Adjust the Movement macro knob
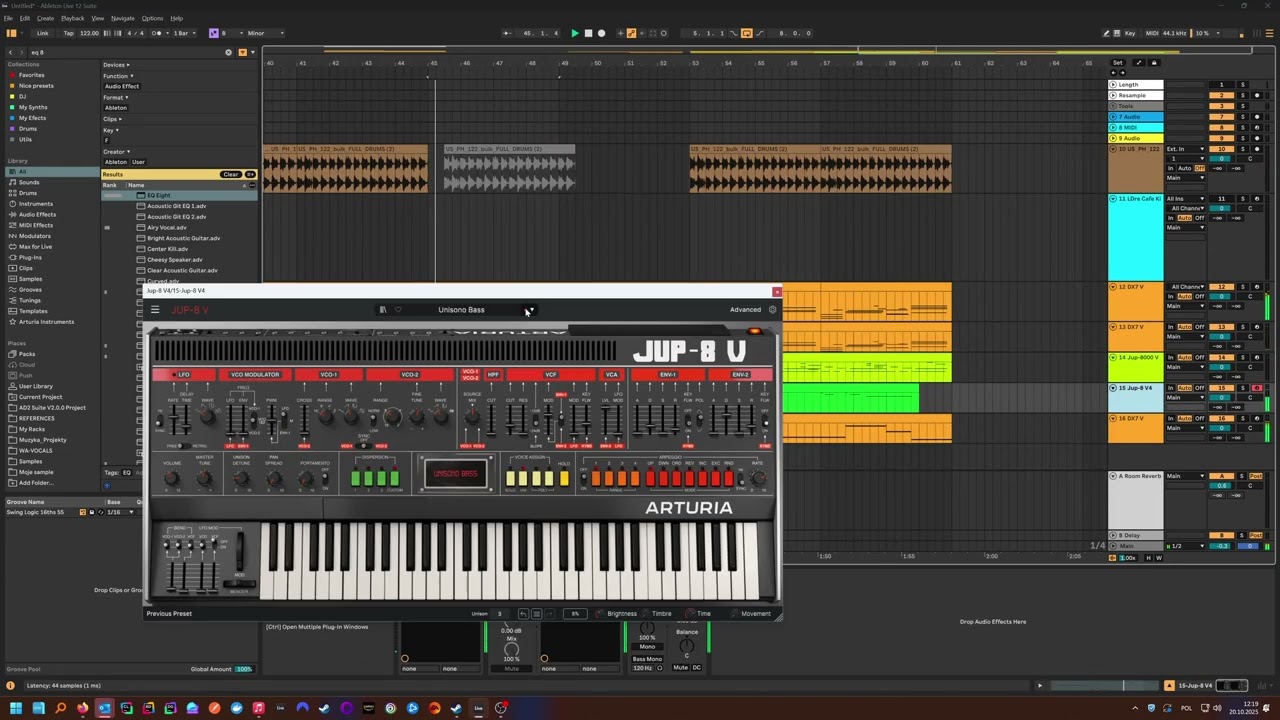Viewport: 1280px width, 720px height. tap(734, 614)
